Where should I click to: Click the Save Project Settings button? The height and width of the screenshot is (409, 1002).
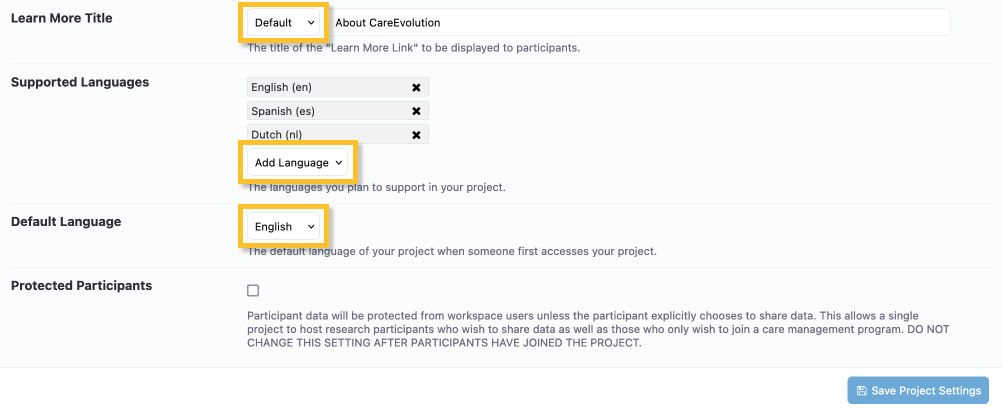(918, 390)
